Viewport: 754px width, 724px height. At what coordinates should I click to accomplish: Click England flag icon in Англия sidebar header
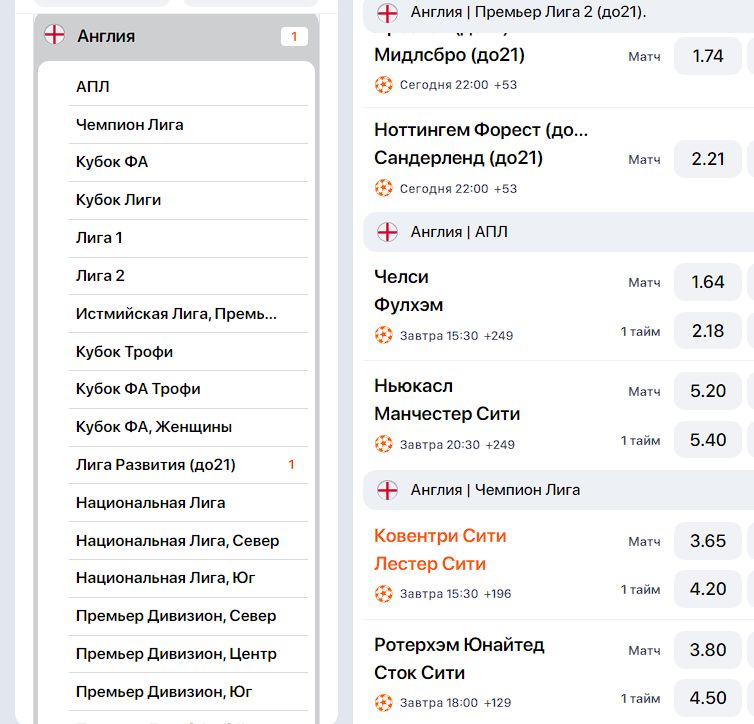[54, 35]
